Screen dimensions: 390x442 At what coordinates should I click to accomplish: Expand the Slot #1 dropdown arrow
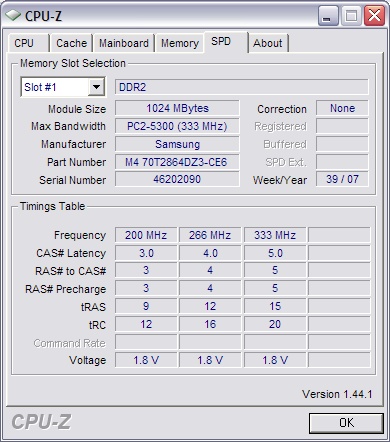point(96,87)
